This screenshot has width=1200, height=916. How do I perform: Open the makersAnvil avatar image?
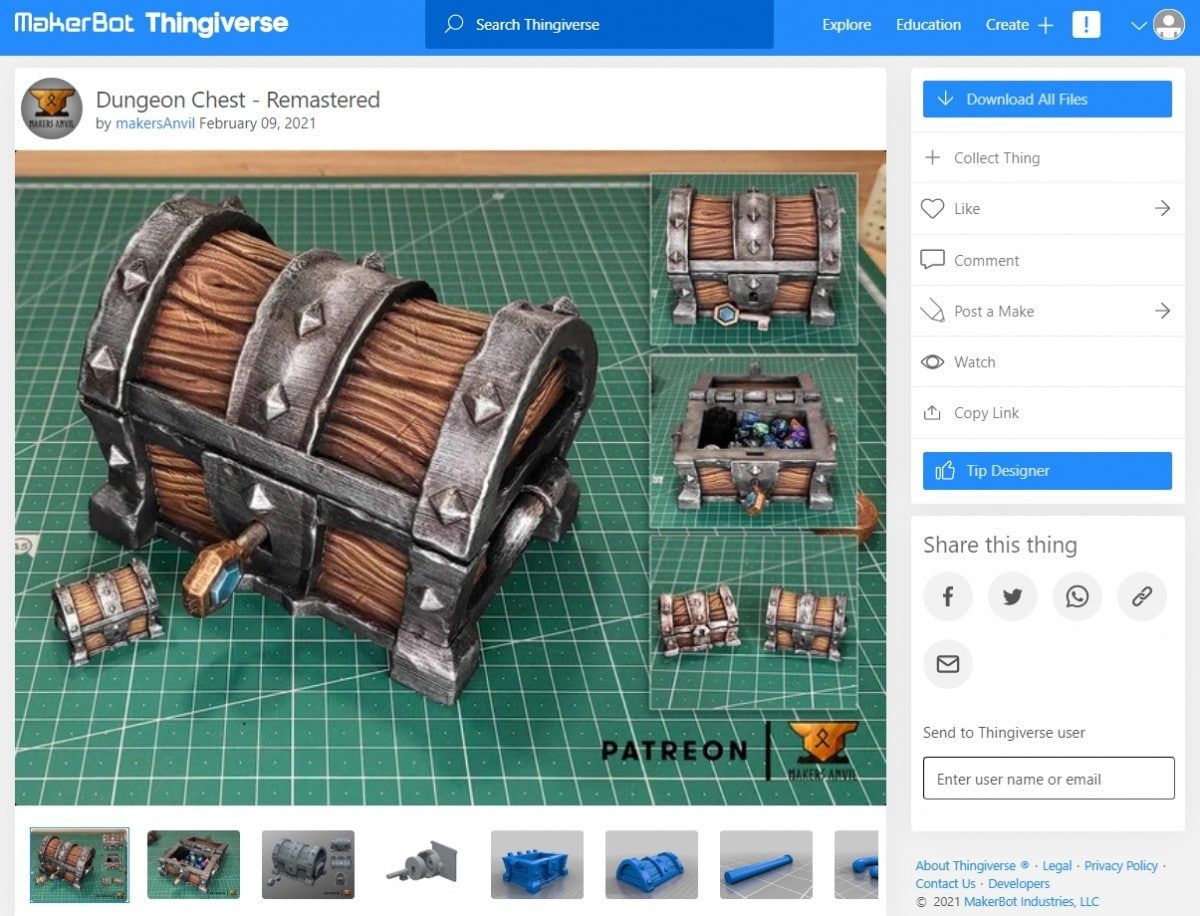[x=51, y=108]
